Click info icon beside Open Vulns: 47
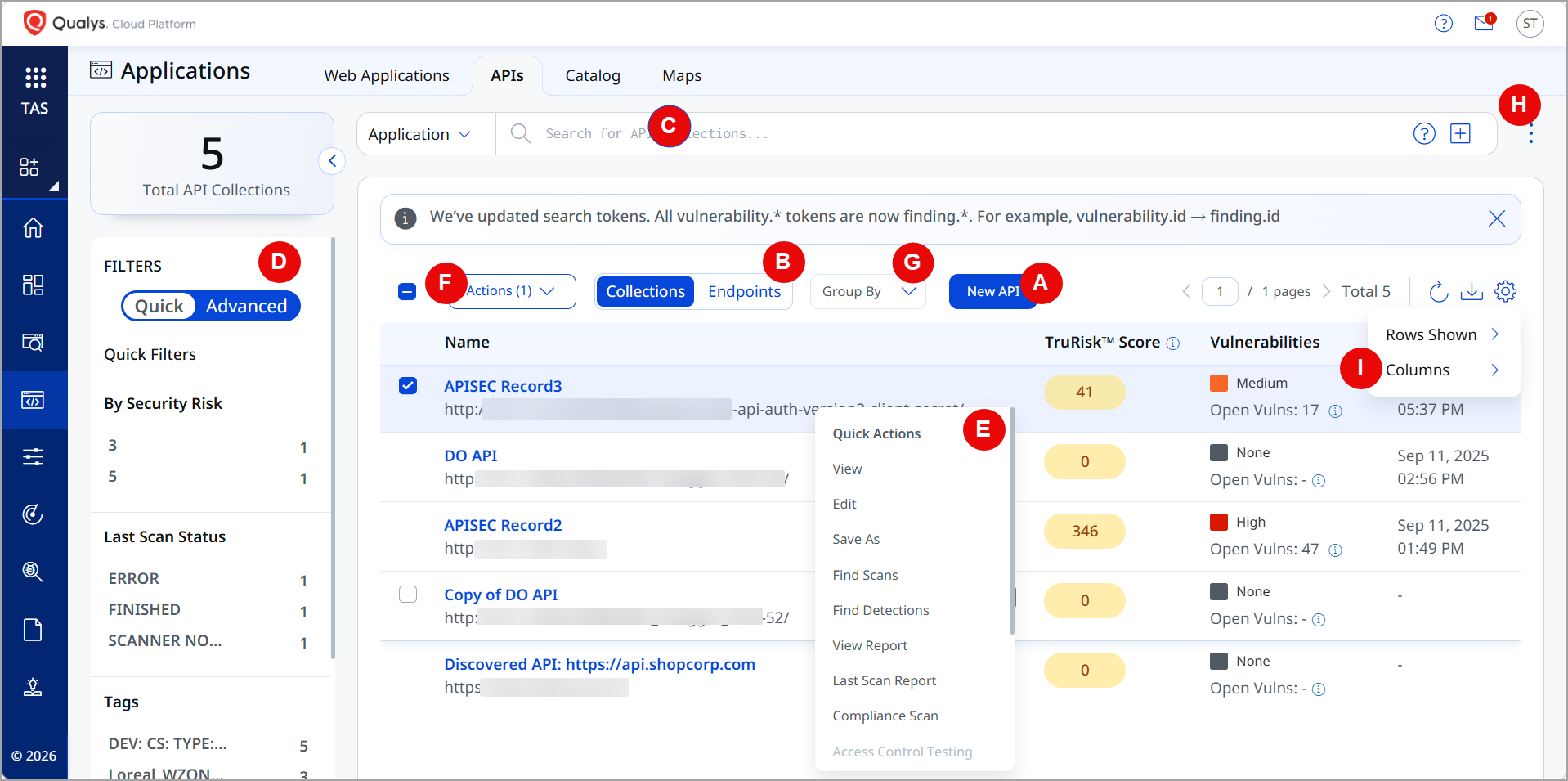This screenshot has width=1568, height=781. 1335,550
